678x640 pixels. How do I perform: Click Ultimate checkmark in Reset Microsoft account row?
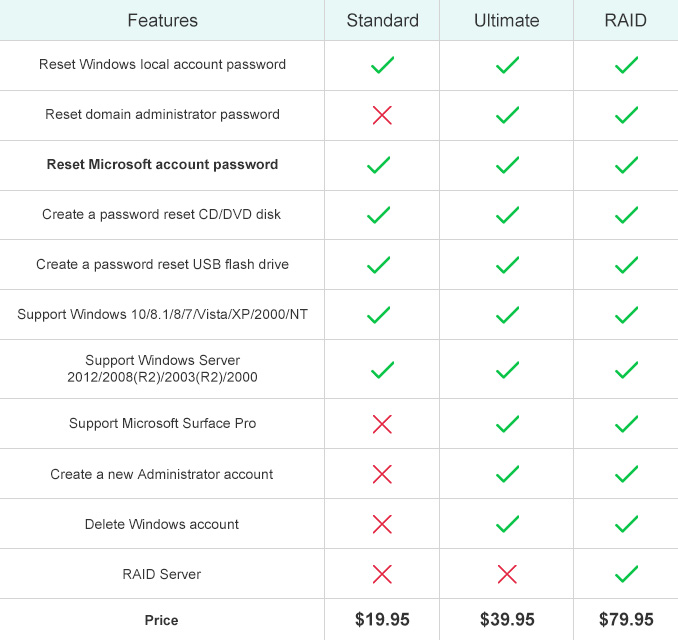pyautogui.click(x=507, y=165)
